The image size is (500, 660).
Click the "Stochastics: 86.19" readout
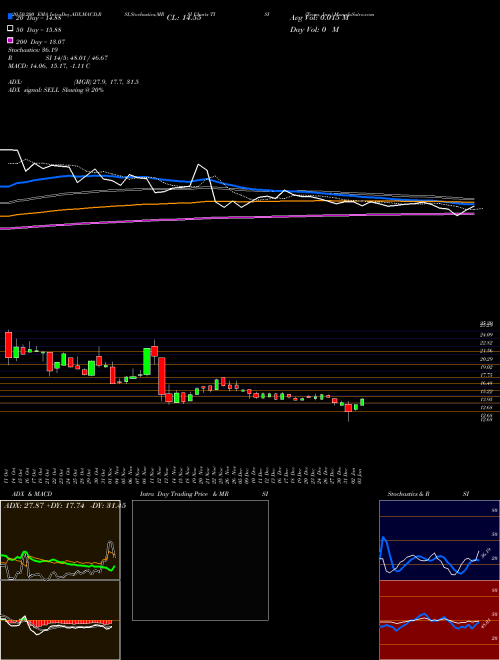click(33, 50)
